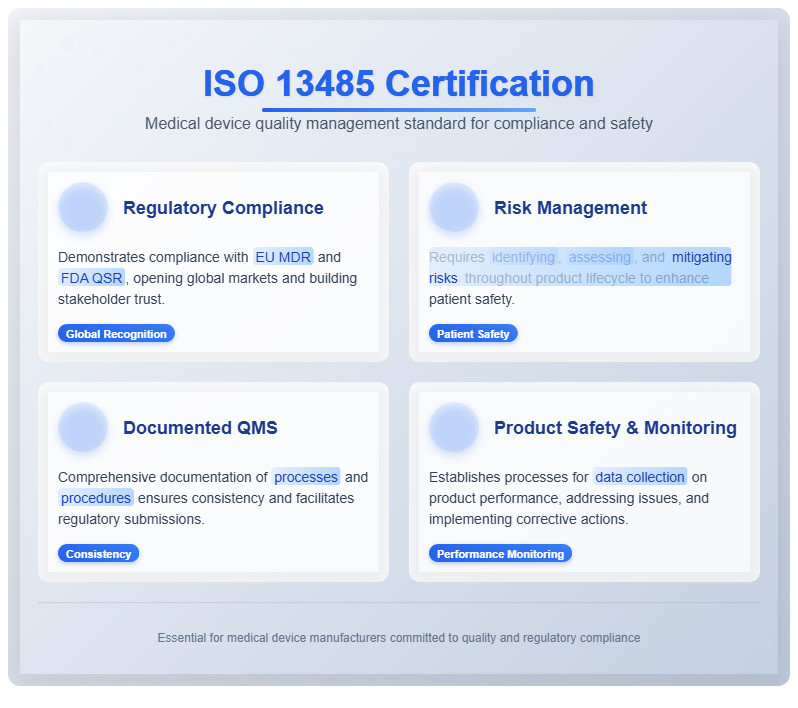Click the Regulatory Compliance circle icon

pyautogui.click(x=83, y=208)
